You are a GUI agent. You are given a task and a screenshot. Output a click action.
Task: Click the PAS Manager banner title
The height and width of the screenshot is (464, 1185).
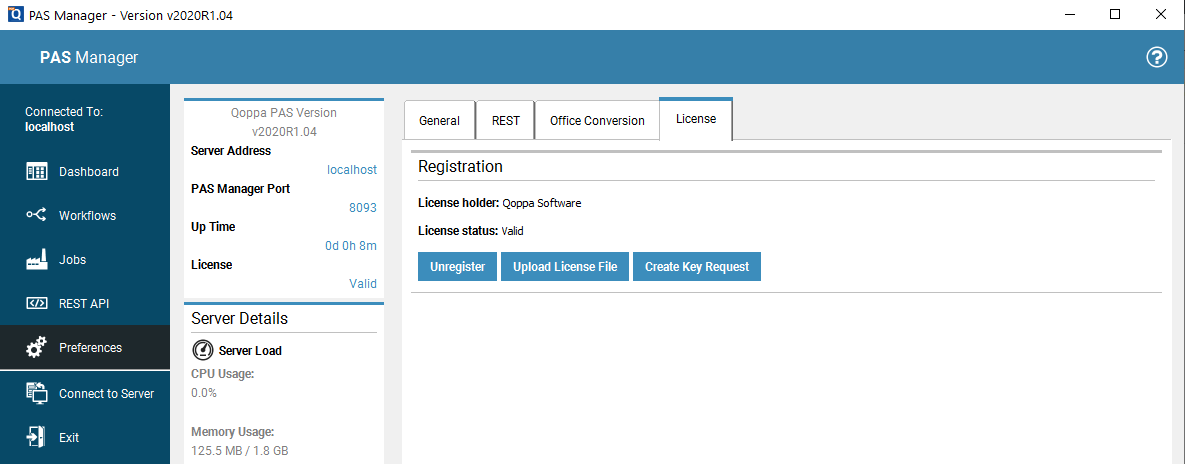pyautogui.click(x=89, y=57)
